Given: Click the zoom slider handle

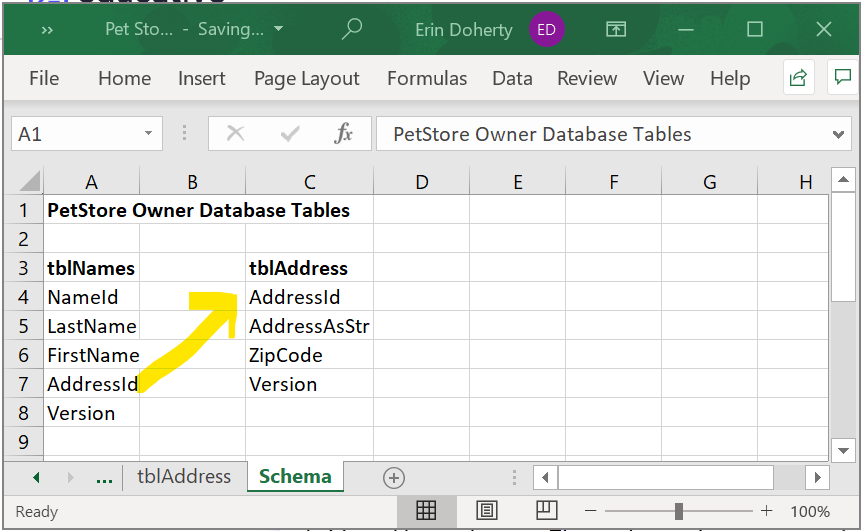Looking at the screenshot, I should click(679, 511).
